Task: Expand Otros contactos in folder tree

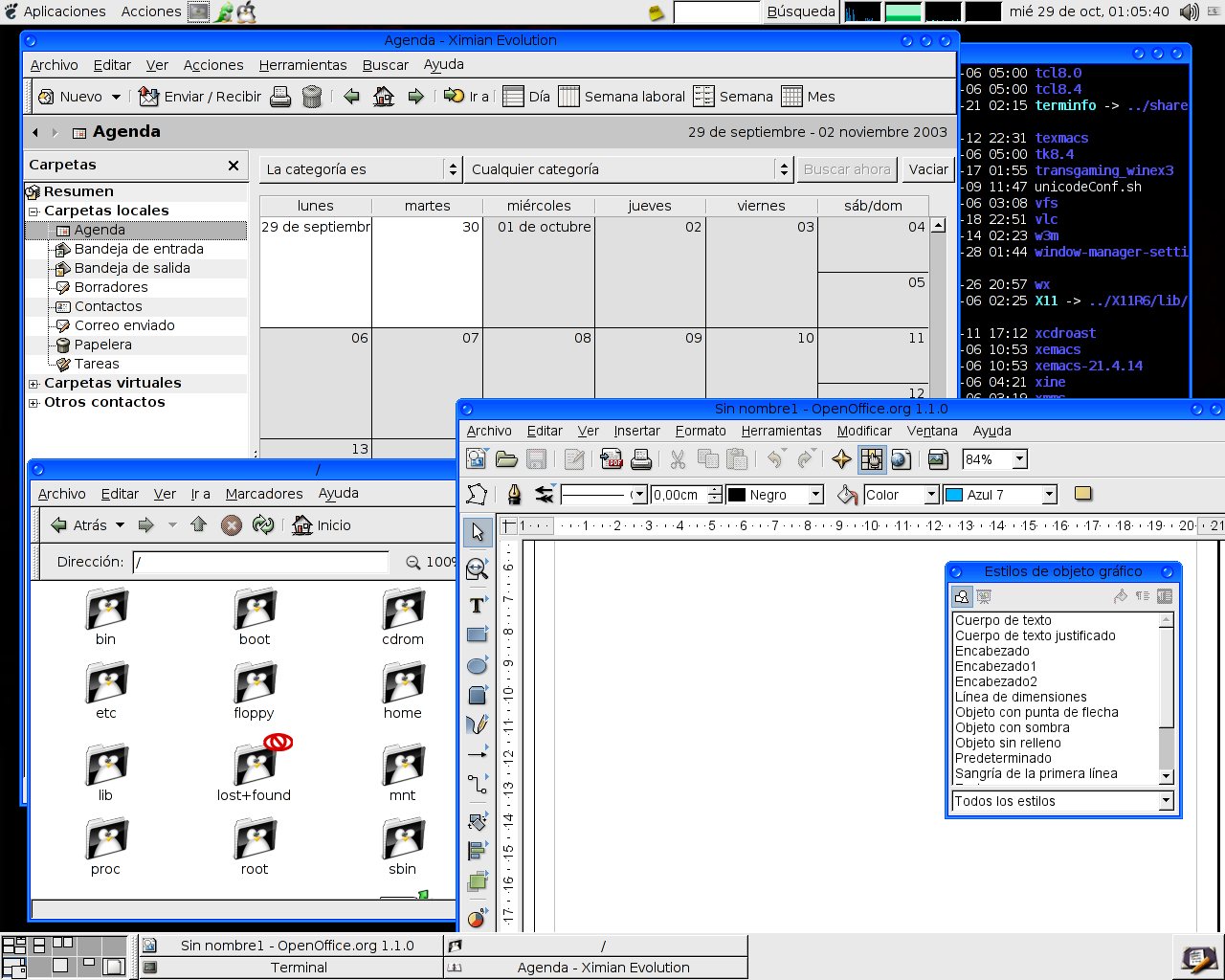Action: (33, 403)
